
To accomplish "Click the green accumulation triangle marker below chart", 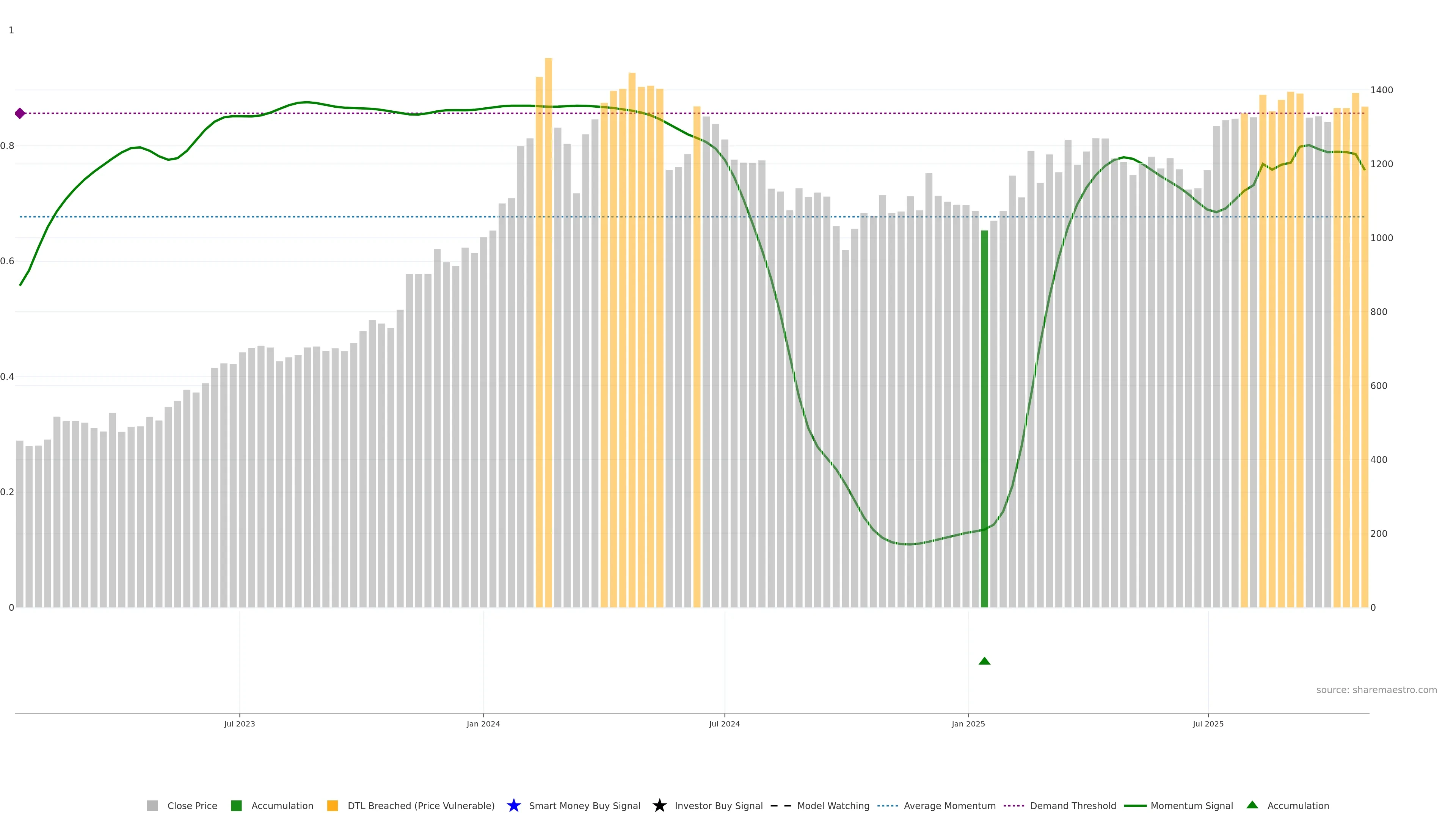I will (984, 661).
